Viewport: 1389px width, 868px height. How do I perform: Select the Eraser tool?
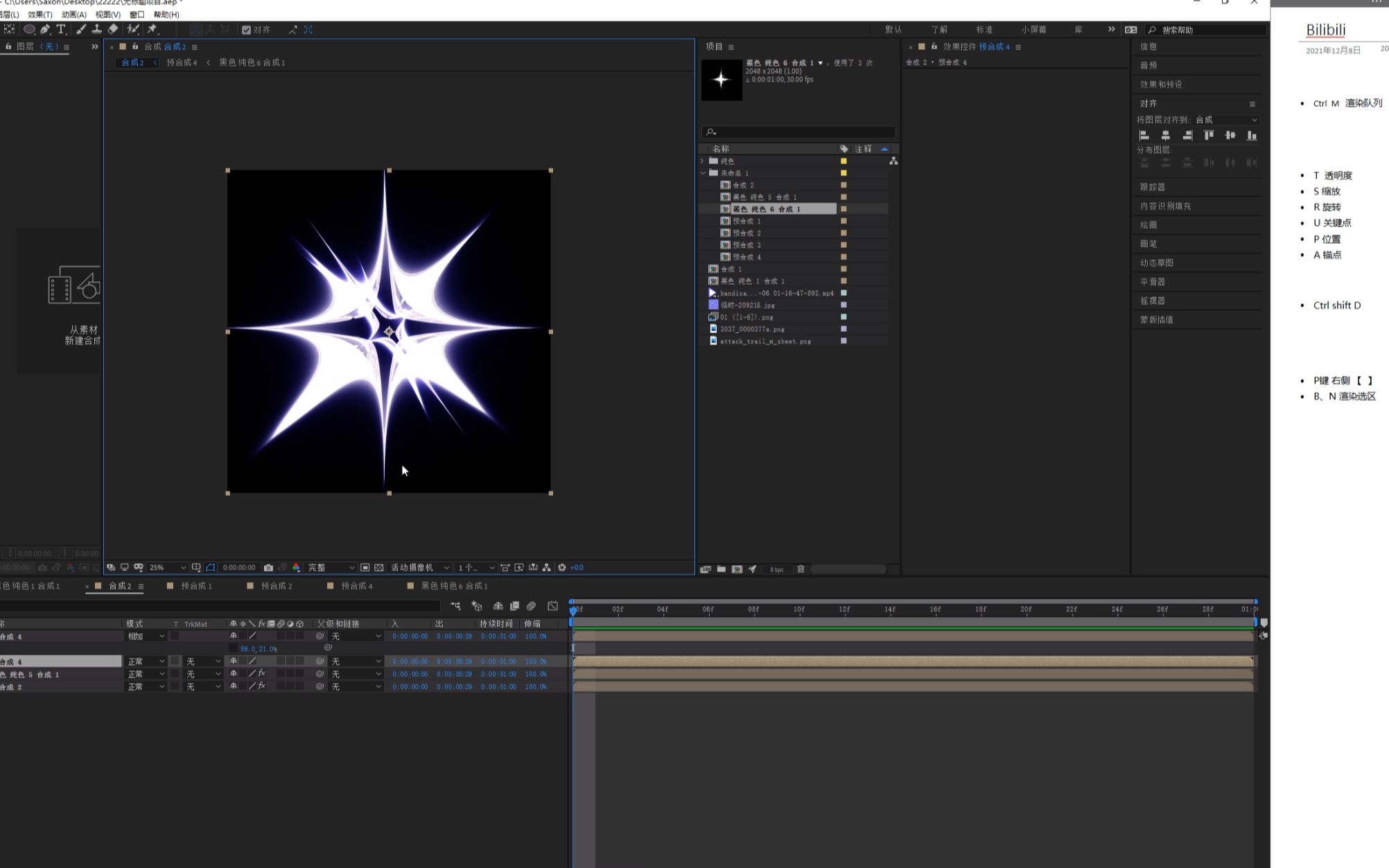(x=113, y=29)
